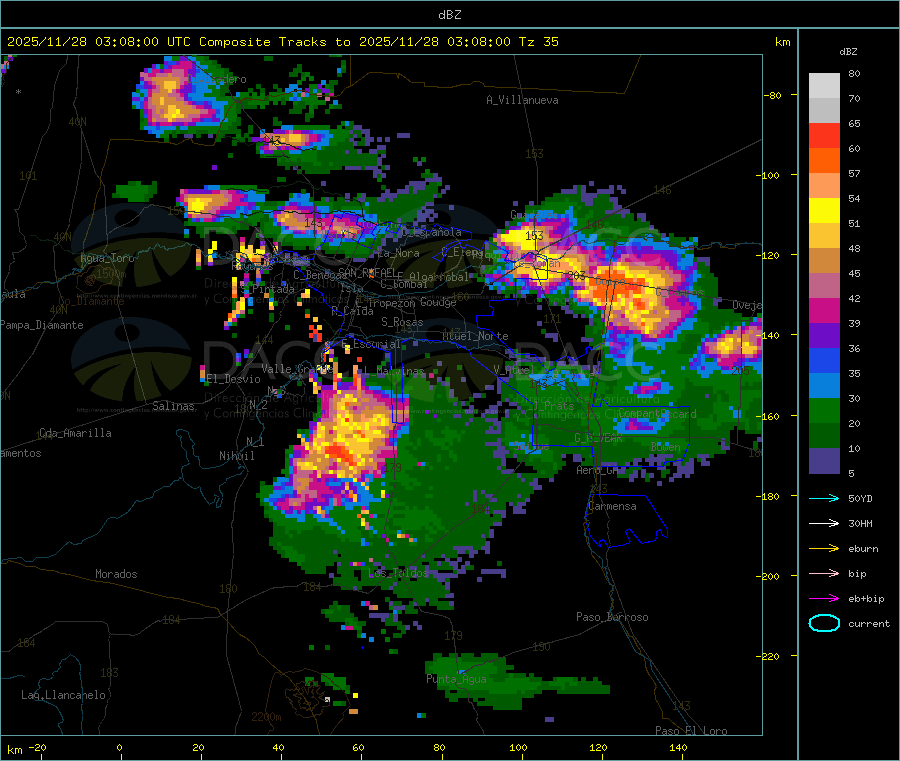Click the '-220' tick on the vertical axis
900x761 pixels.
click(769, 656)
